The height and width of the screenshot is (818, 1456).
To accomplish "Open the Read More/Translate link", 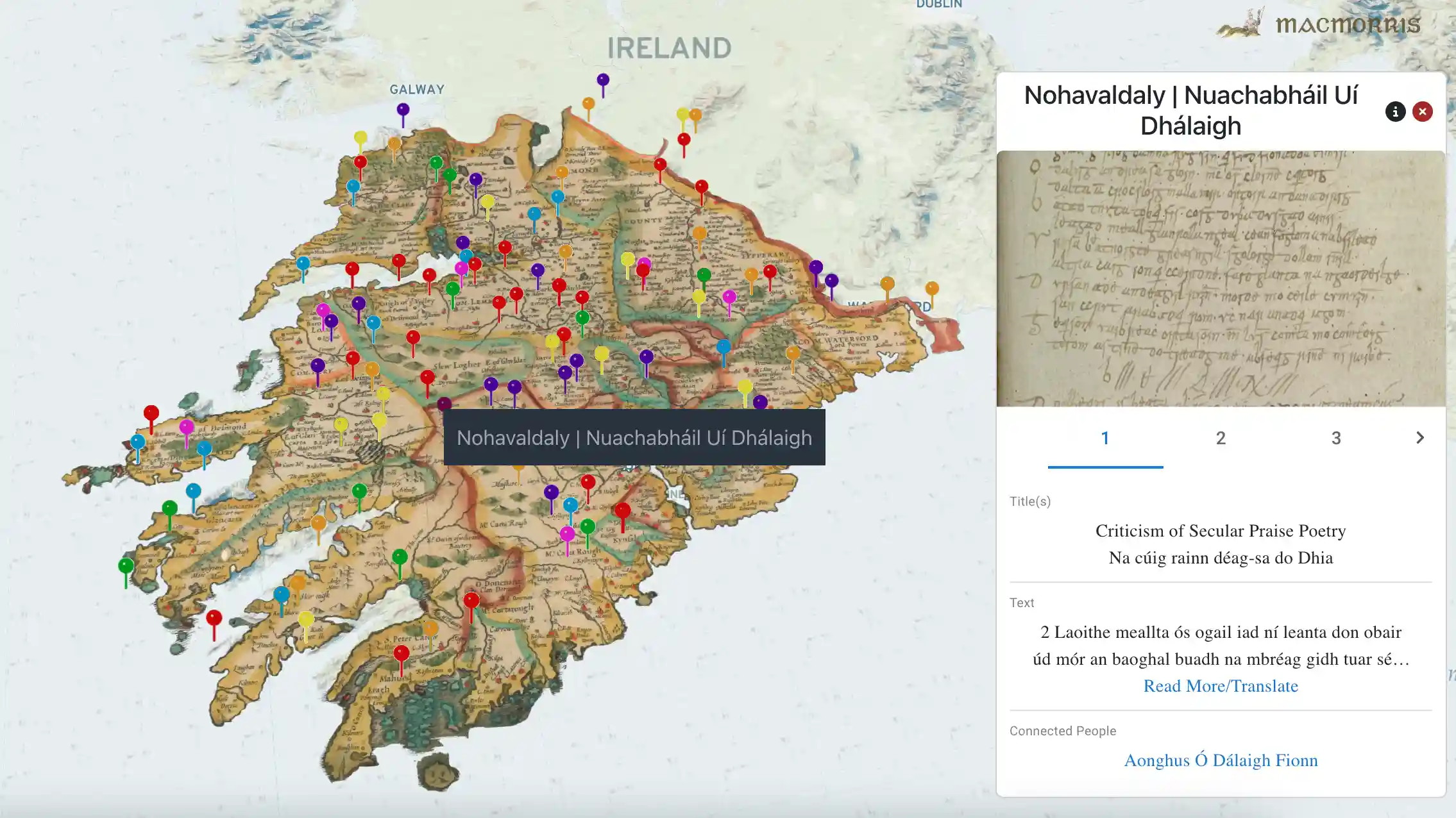I will pyautogui.click(x=1220, y=686).
